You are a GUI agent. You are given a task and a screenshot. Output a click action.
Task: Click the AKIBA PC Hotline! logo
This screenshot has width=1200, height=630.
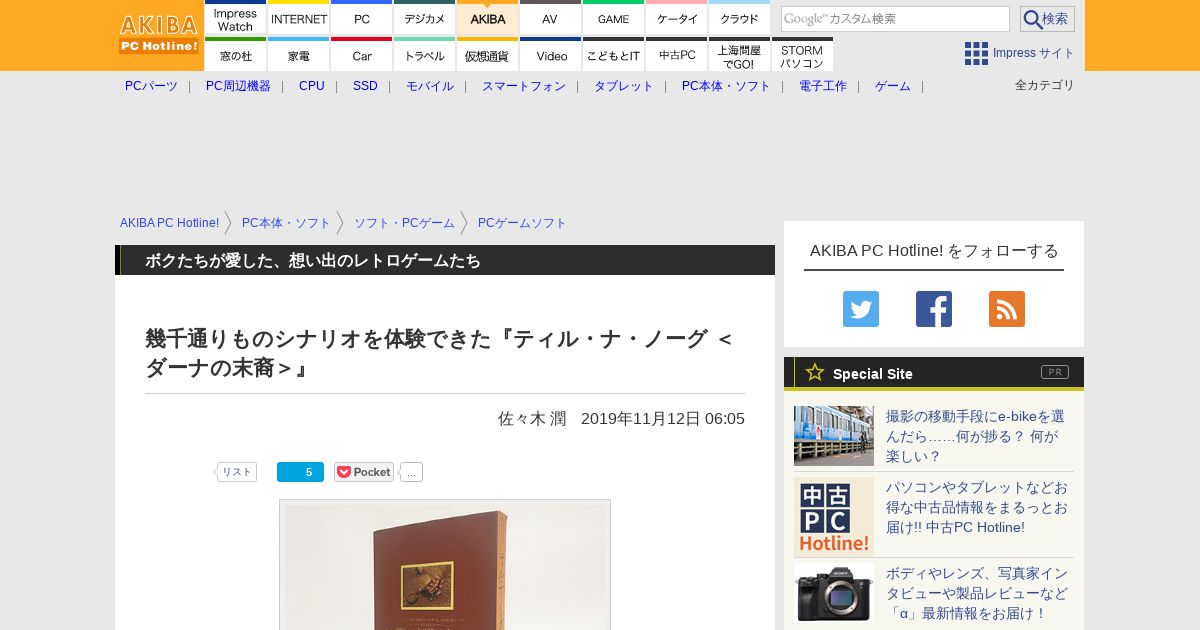(x=159, y=34)
